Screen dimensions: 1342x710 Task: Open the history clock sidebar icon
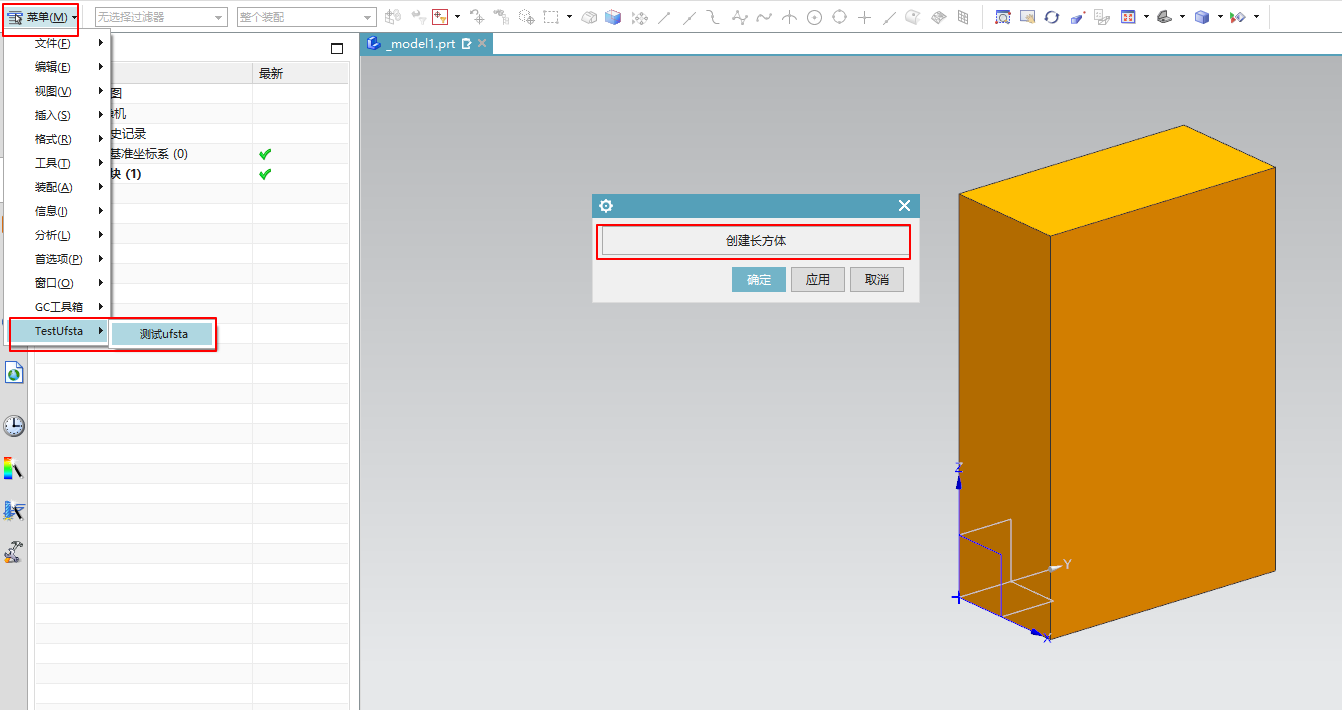[14, 426]
